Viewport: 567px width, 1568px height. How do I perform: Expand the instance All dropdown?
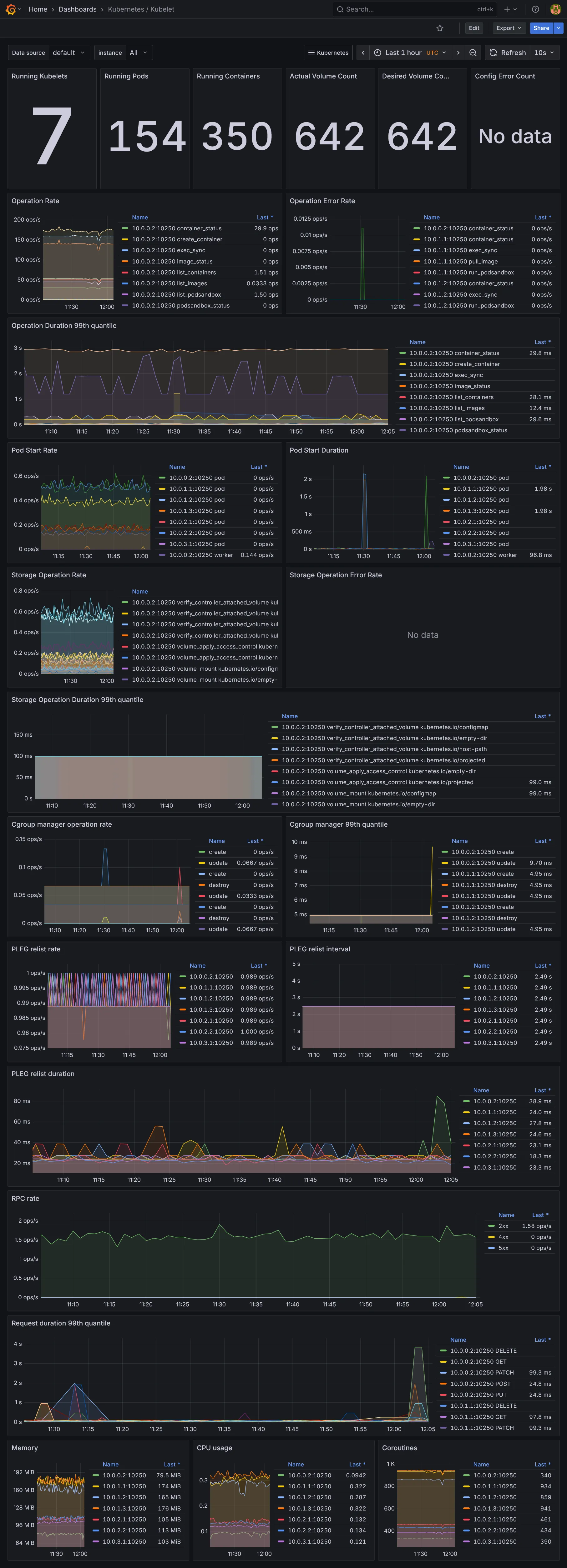138,53
